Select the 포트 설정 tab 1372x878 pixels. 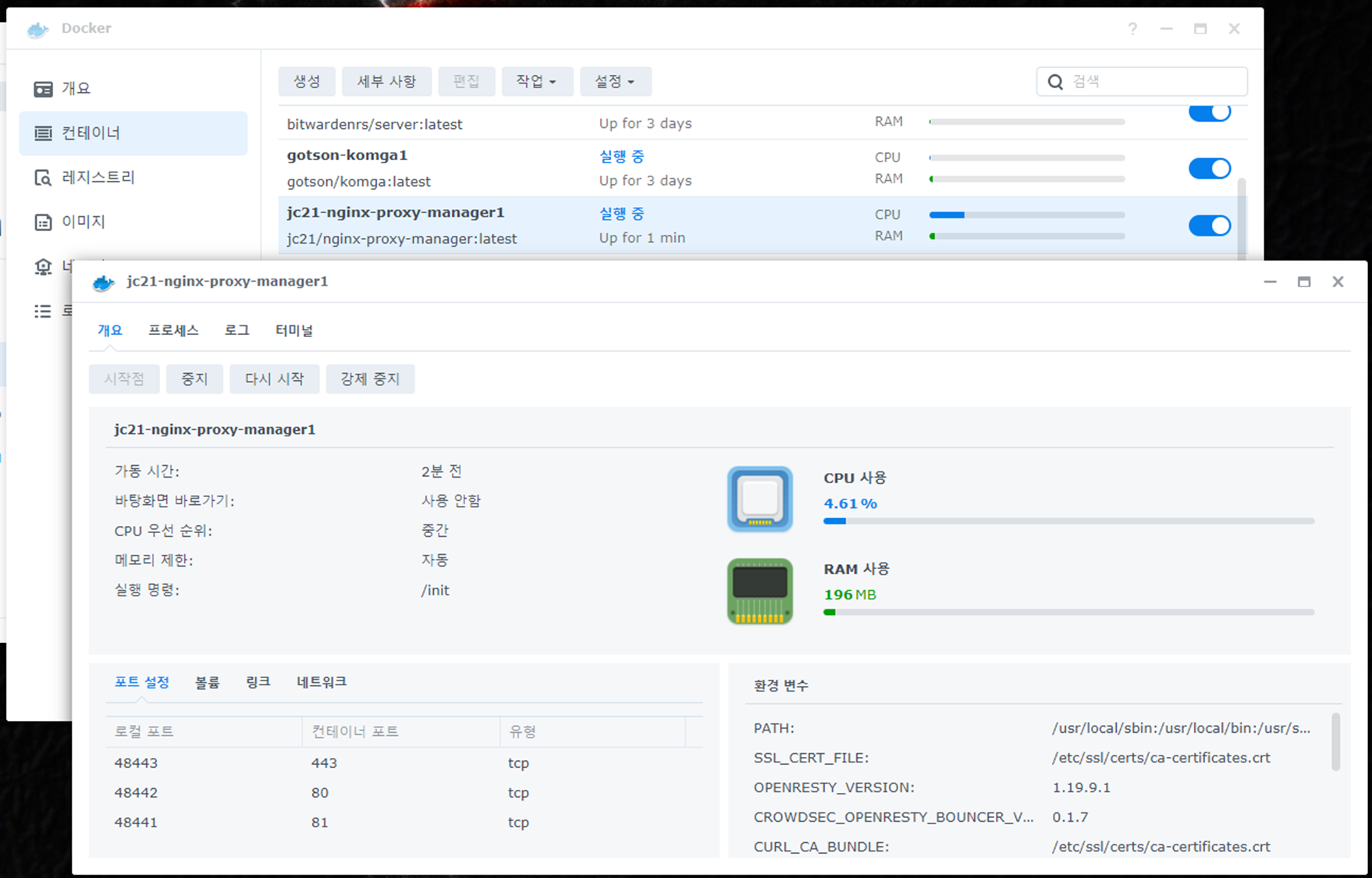(142, 682)
